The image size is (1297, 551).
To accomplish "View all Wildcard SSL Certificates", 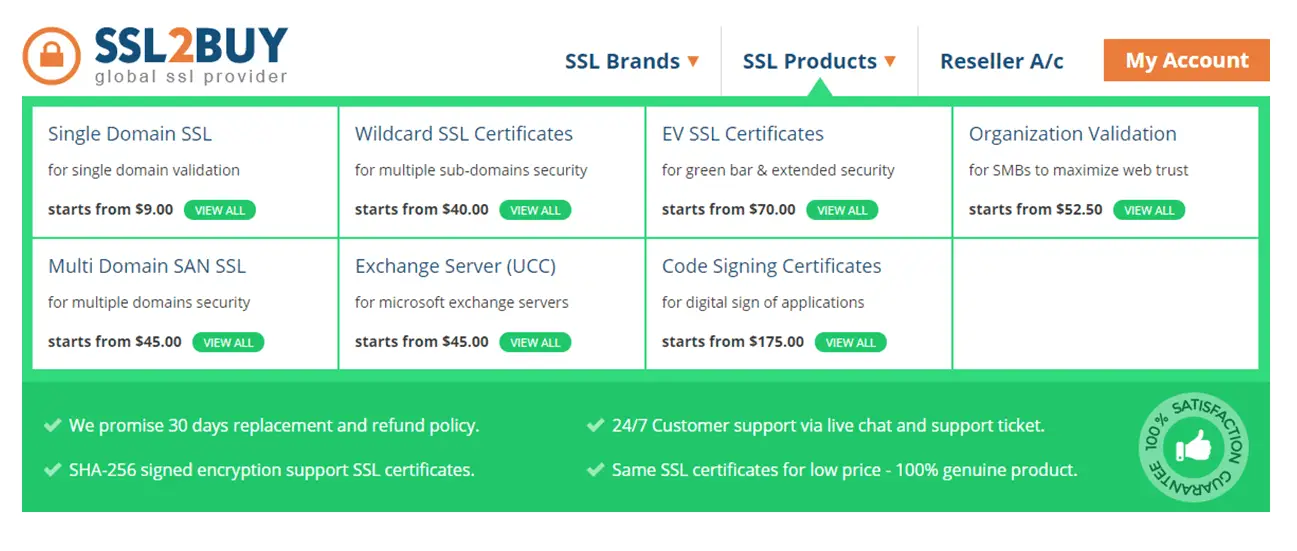I will click(535, 210).
